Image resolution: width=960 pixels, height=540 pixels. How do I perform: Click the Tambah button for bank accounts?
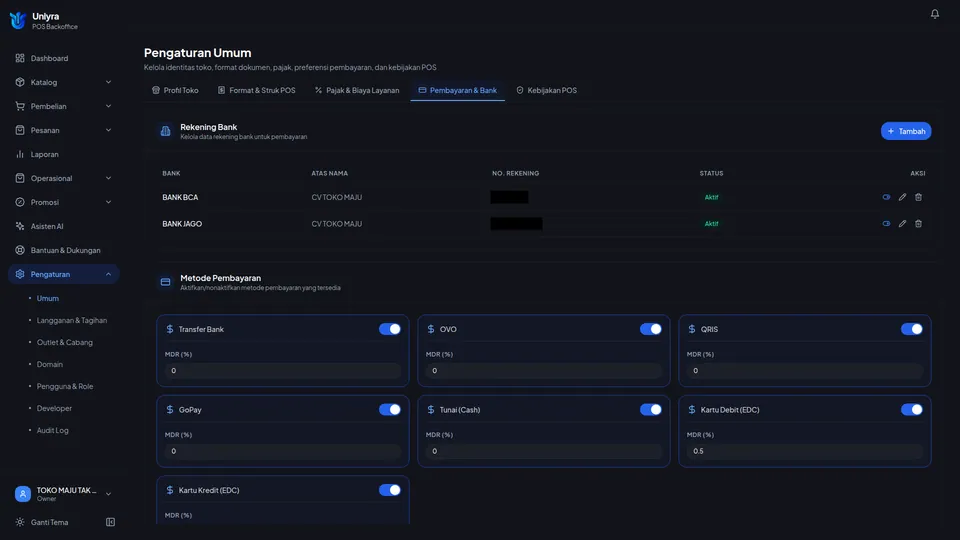(906, 131)
